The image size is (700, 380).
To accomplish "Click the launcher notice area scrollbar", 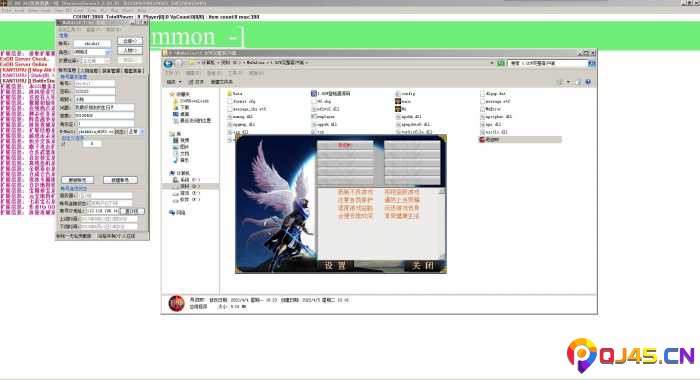I will [442, 223].
